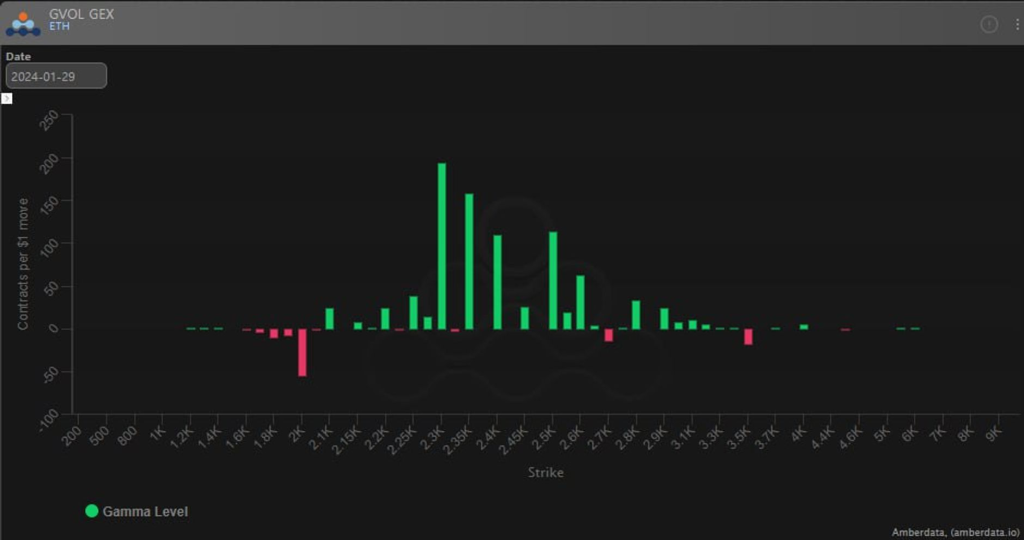Click the green bar at 2.4K strike
The image size is (1024, 540).
pos(497,282)
